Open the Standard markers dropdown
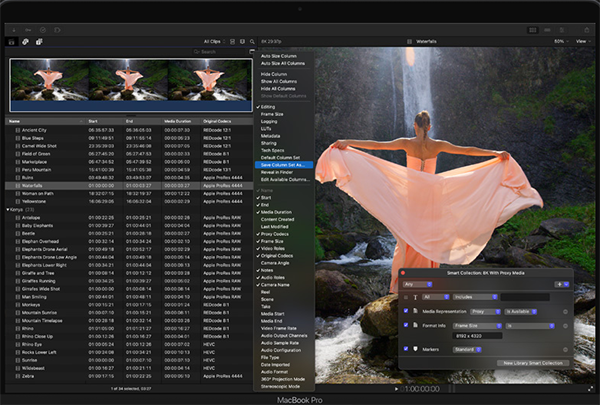 pyautogui.click(x=467, y=349)
